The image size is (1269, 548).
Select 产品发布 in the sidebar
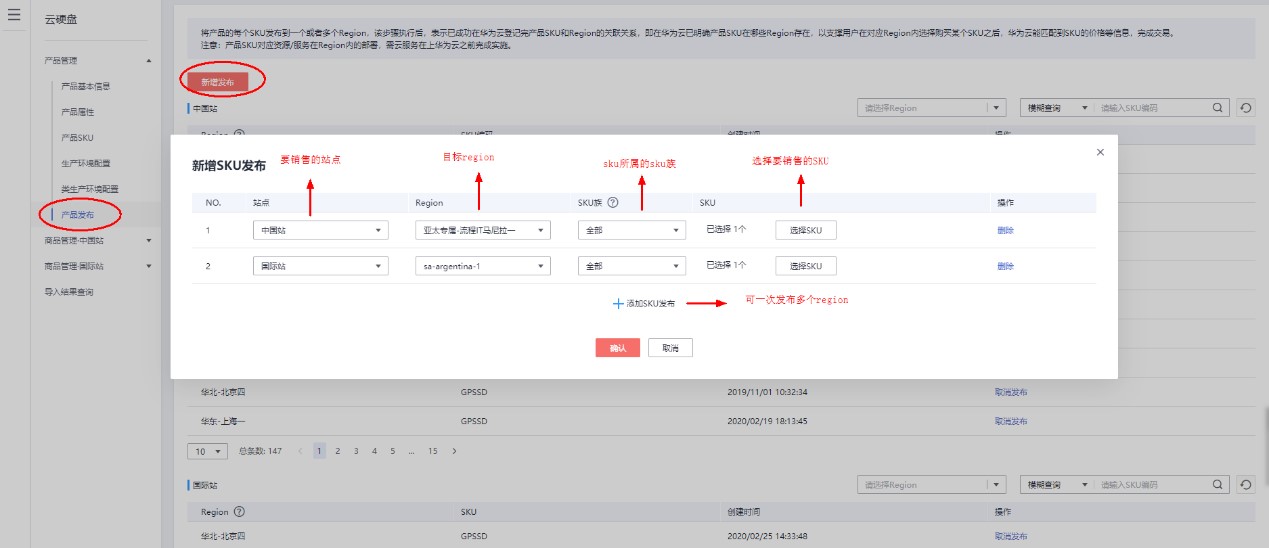(x=77, y=214)
